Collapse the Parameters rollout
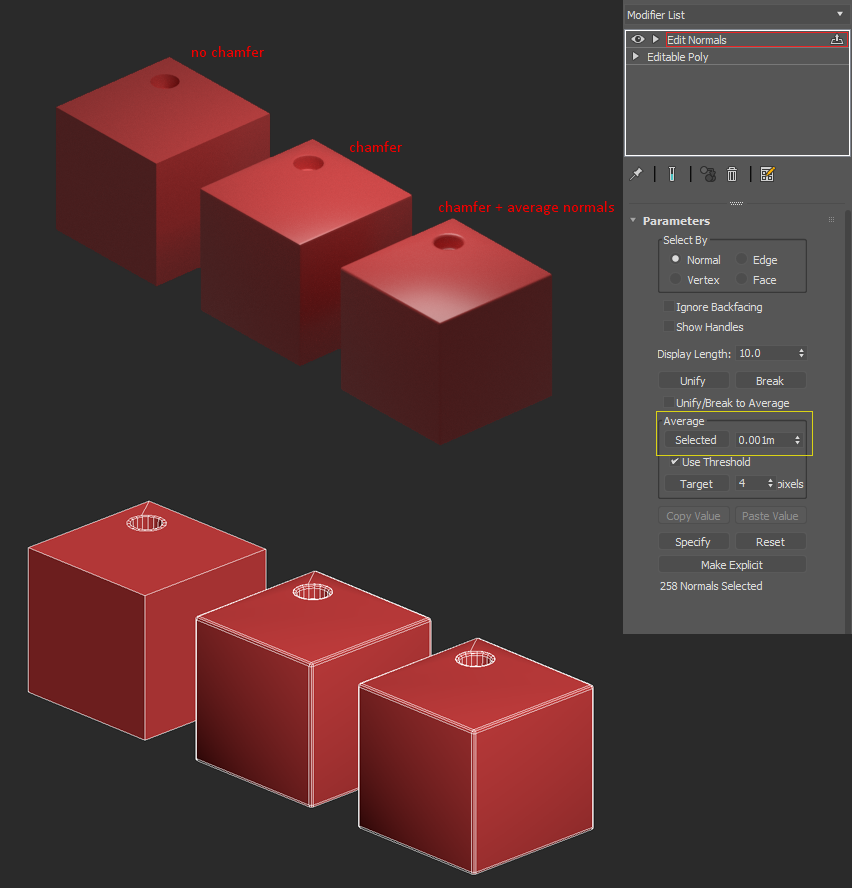This screenshot has width=852, height=888. [633, 220]
